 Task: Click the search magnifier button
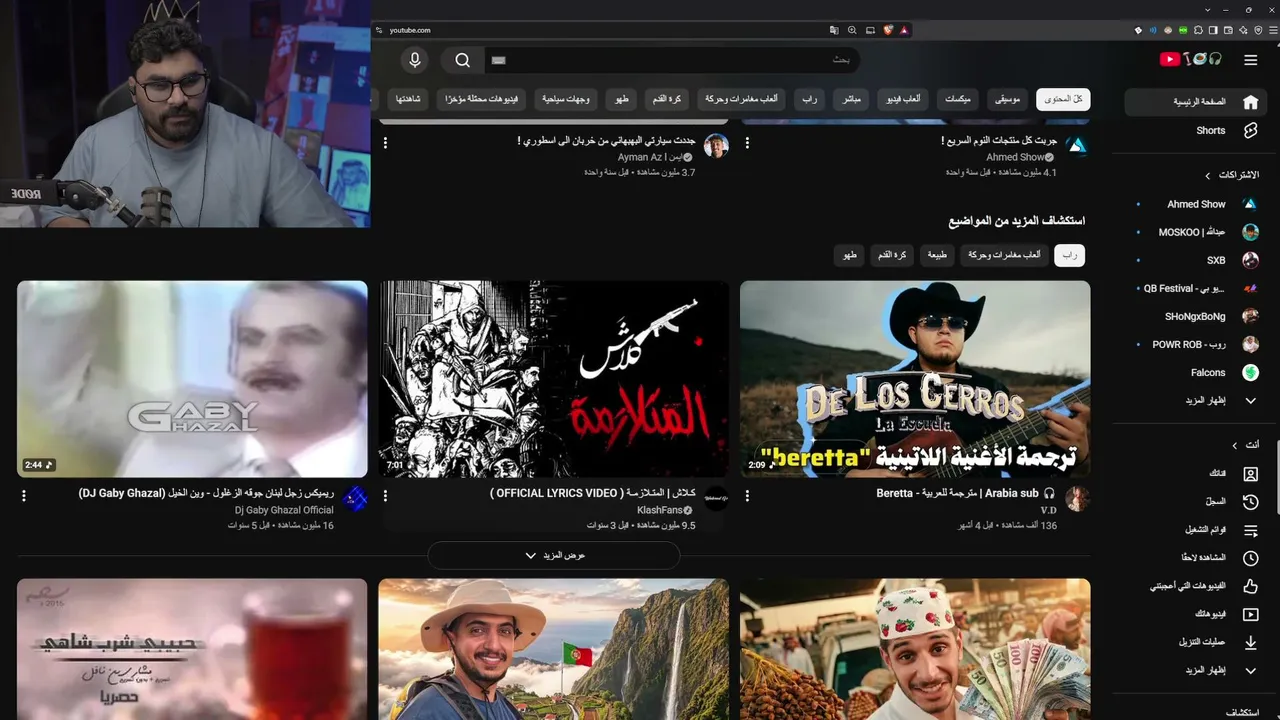coord(462,60)
